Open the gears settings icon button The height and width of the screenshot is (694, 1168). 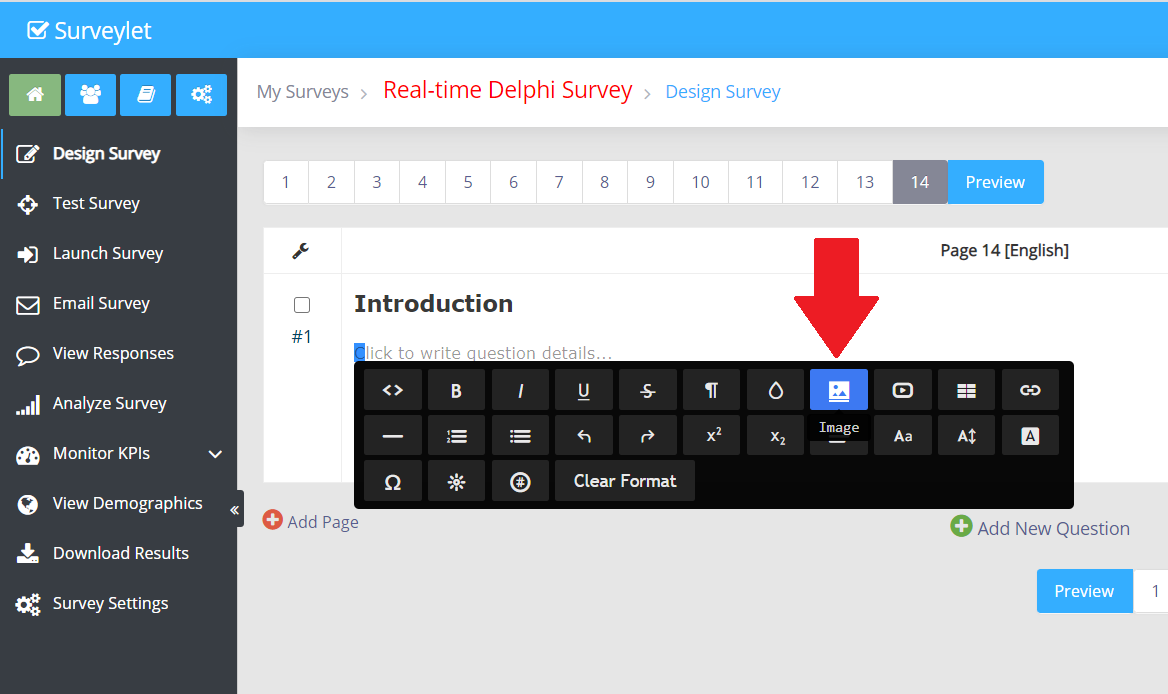[x=201, y=95]
